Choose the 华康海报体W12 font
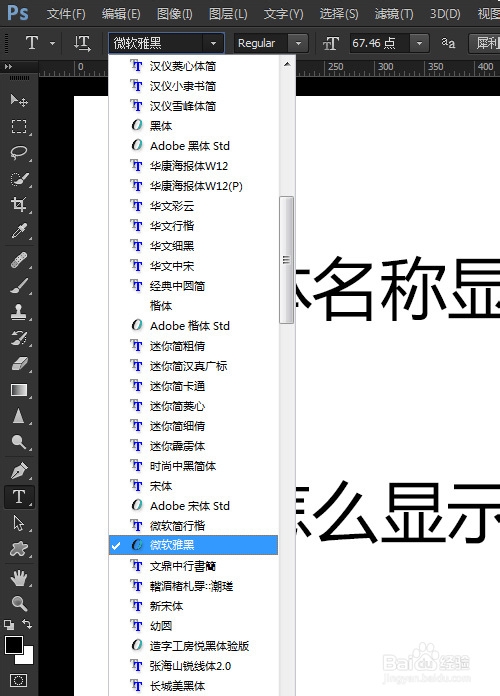Screen dimensions: 500x696 pos(194,166)
